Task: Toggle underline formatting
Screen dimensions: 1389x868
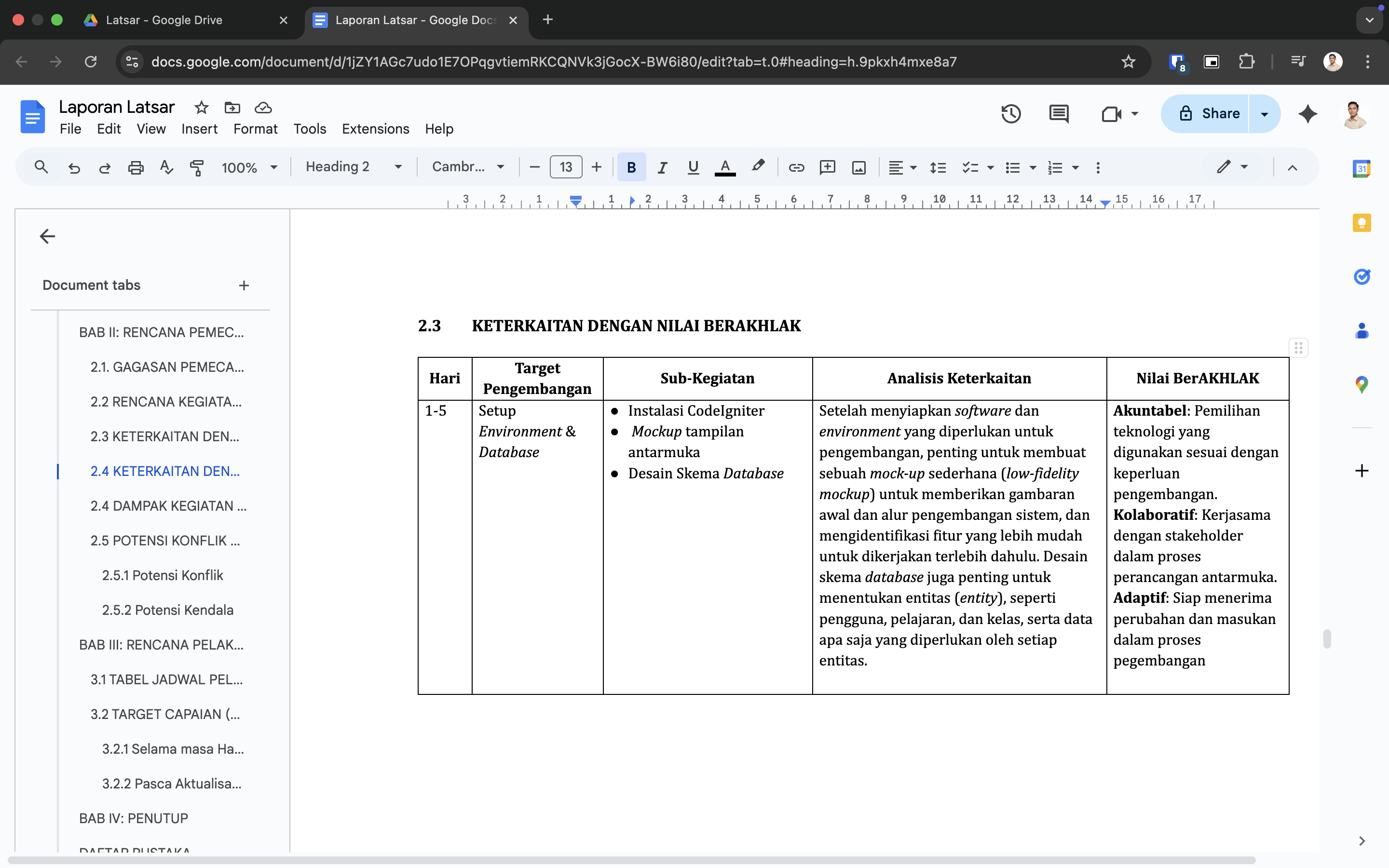Action: (x=693, y=167)
